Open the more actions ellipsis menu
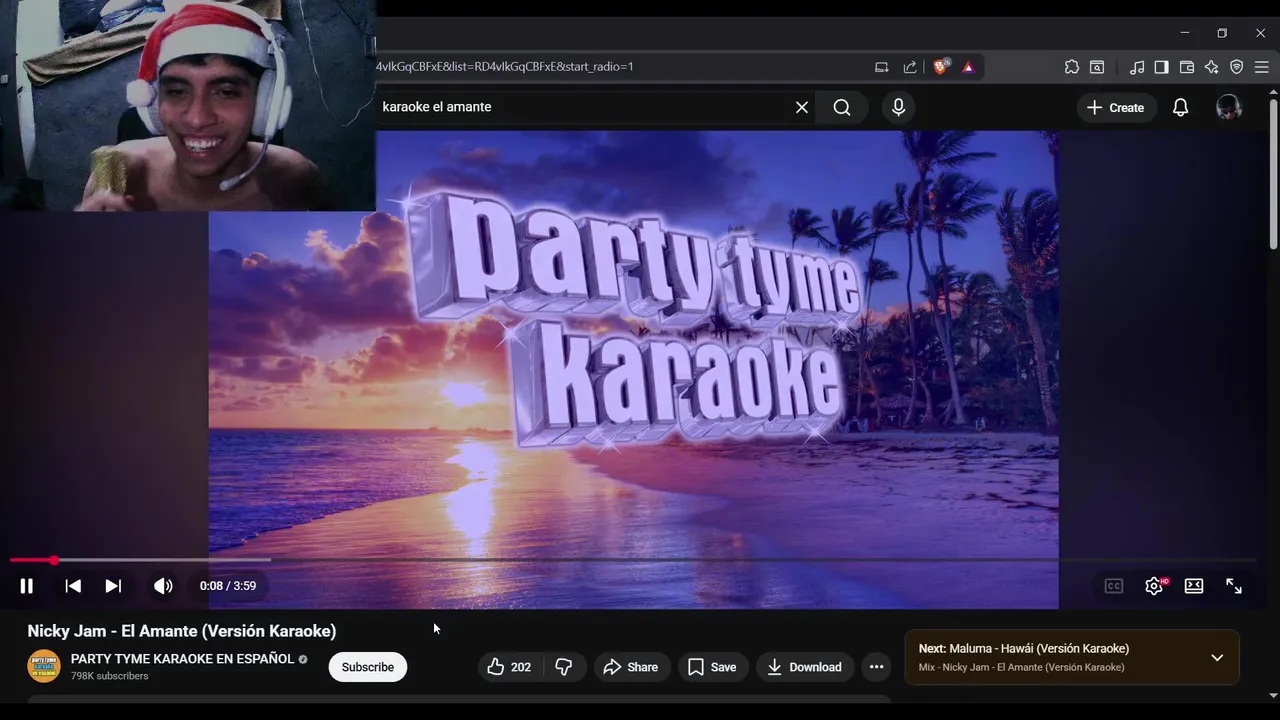Screen dimensions: 1280x720 pos(877,667)
